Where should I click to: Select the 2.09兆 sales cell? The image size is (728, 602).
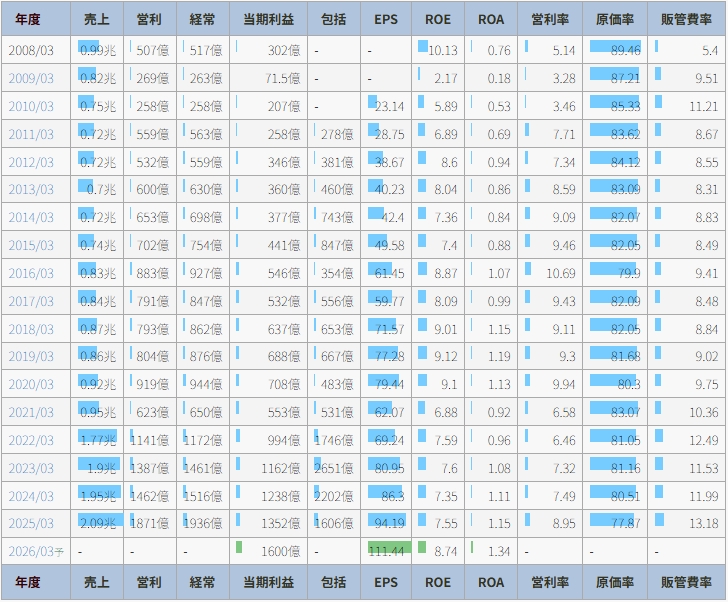99,524
